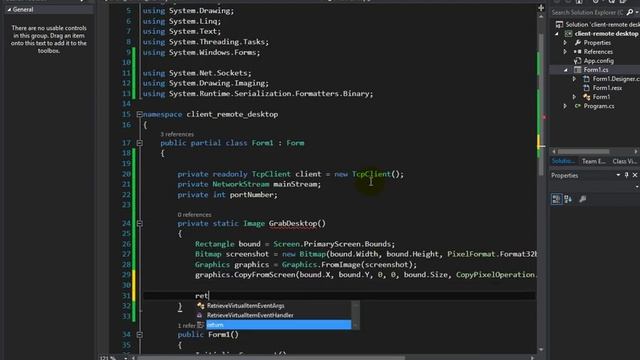Viewport: 640px width, 360px height.
Task: Click '0 references' CodeLens above GrabDesktop
Action: coord(194,215)
